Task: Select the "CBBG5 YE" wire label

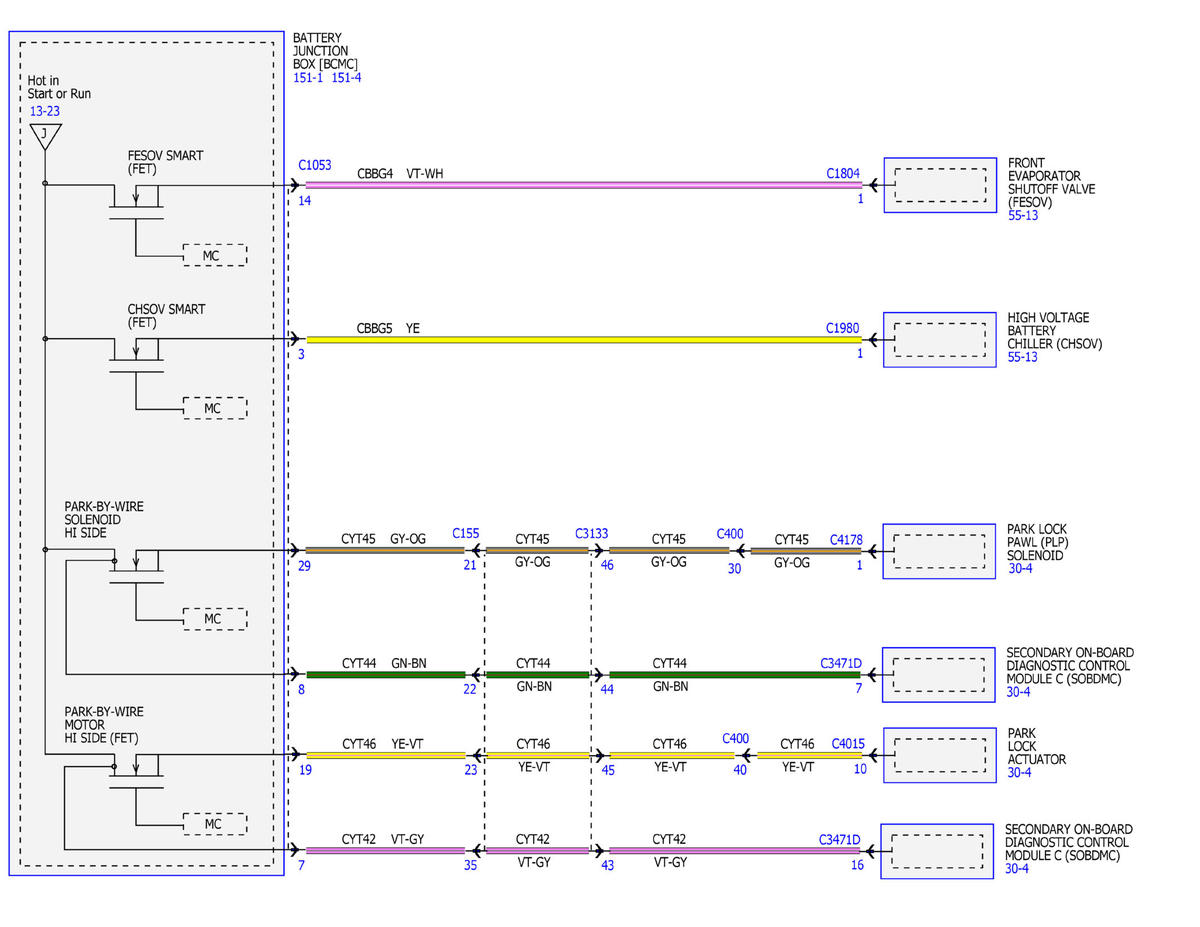Action: [388, 328]
